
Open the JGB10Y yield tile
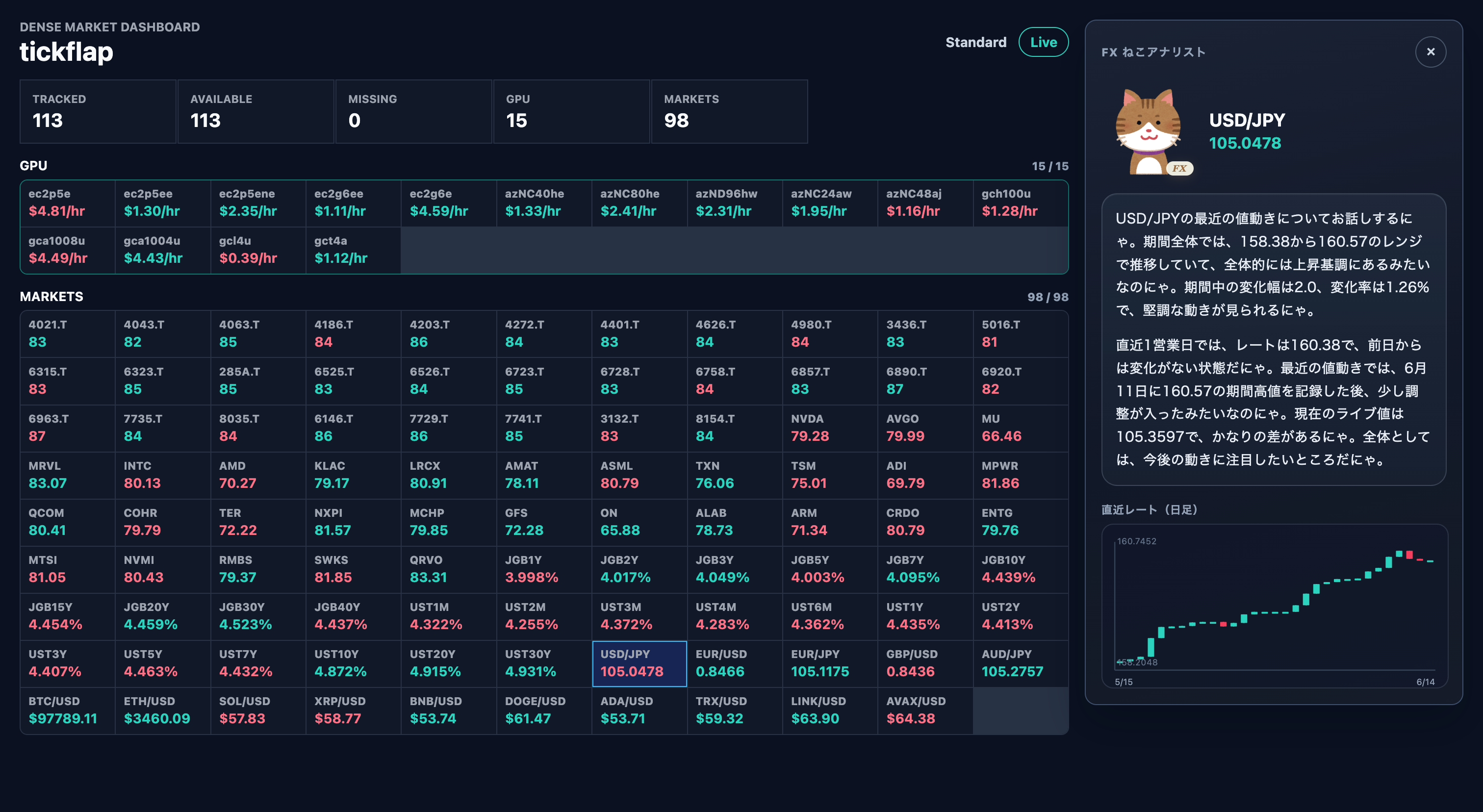[1020, 569]
